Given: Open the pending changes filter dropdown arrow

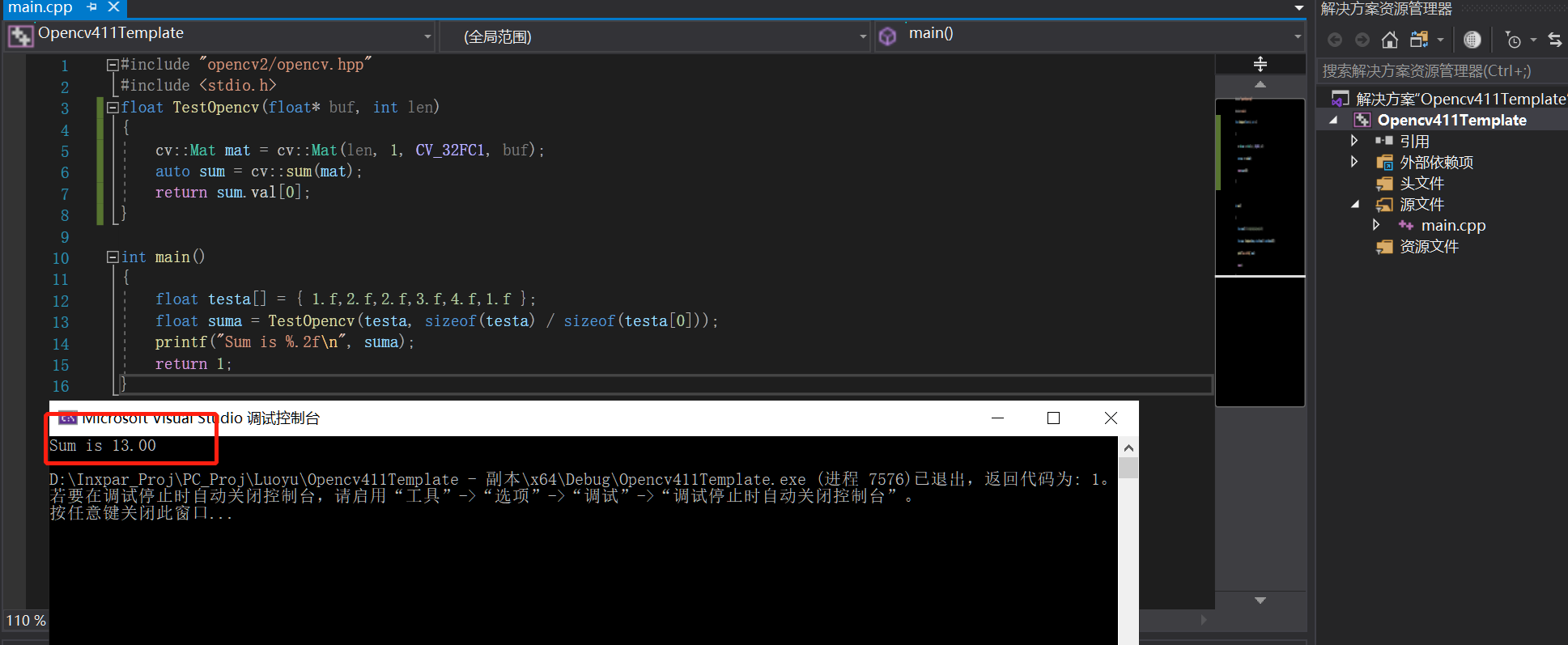Looking at the screenshot, I should click(x=1533, y=40).
